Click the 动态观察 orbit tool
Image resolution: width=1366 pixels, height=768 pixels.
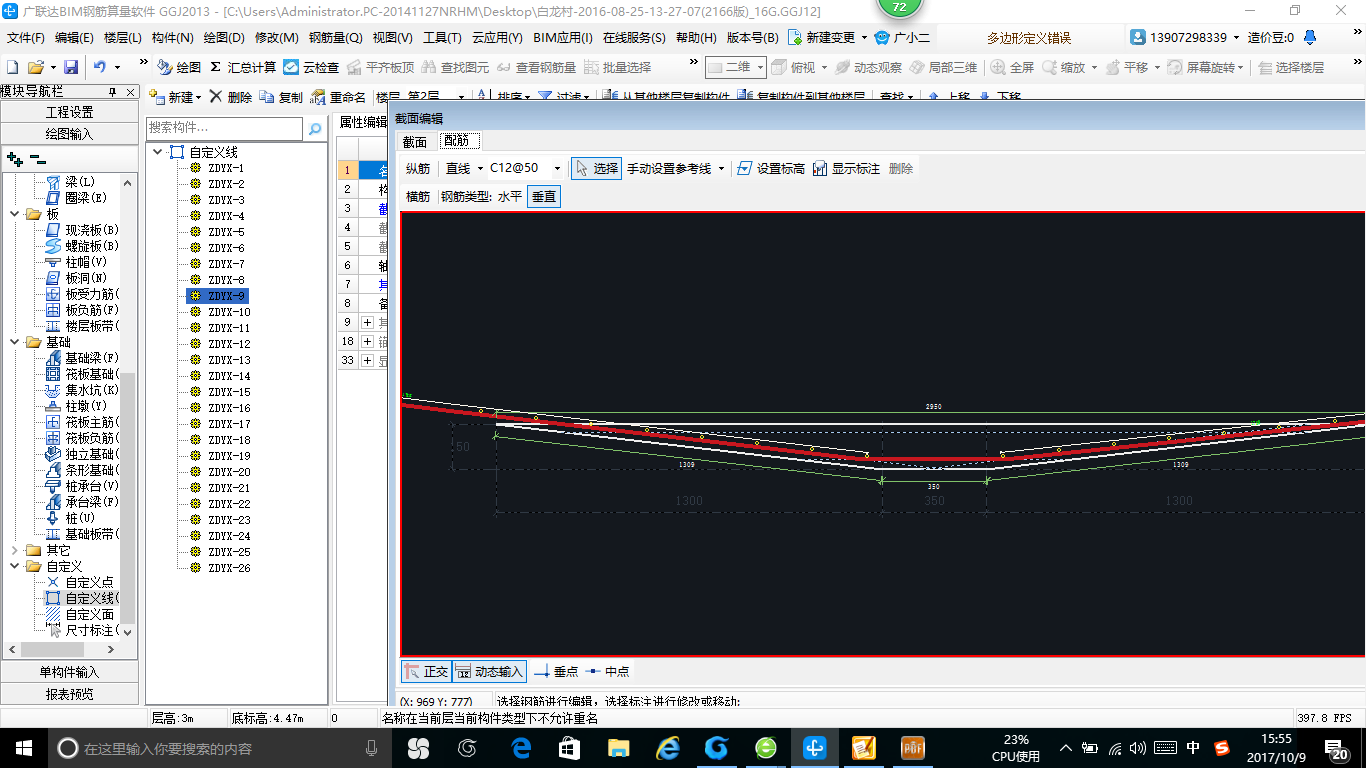[x=868, y=67]
